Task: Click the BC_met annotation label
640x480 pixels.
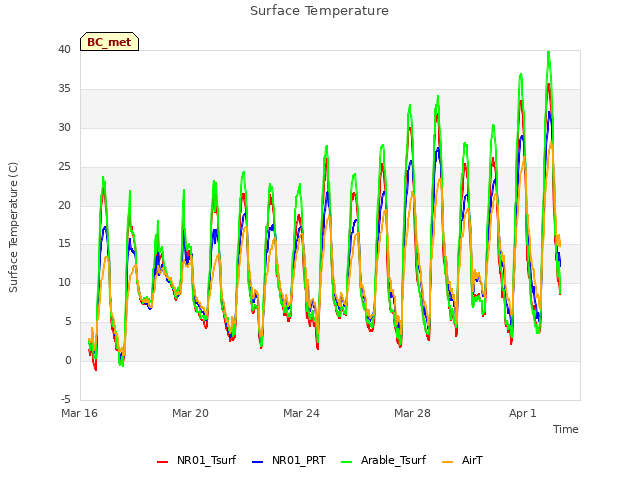Action: tap(109, 42)
